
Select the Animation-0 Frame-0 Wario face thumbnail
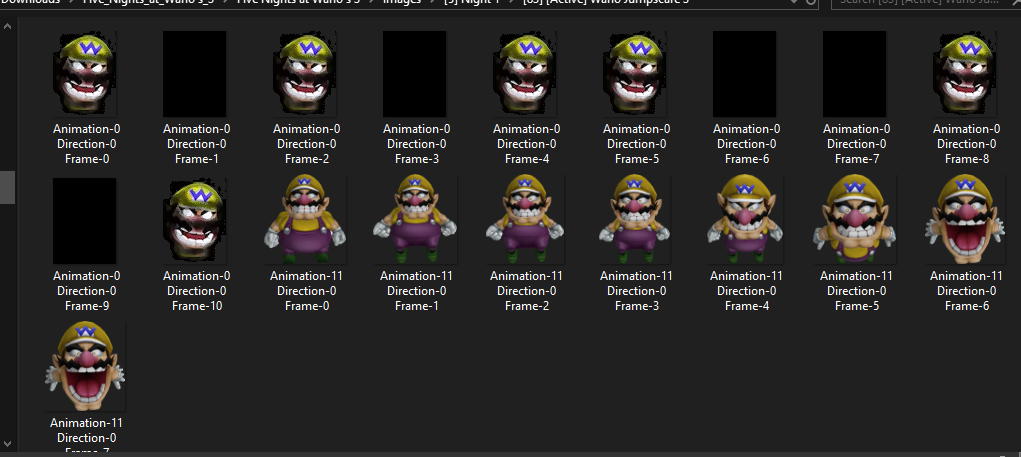(x=86, y=74)
